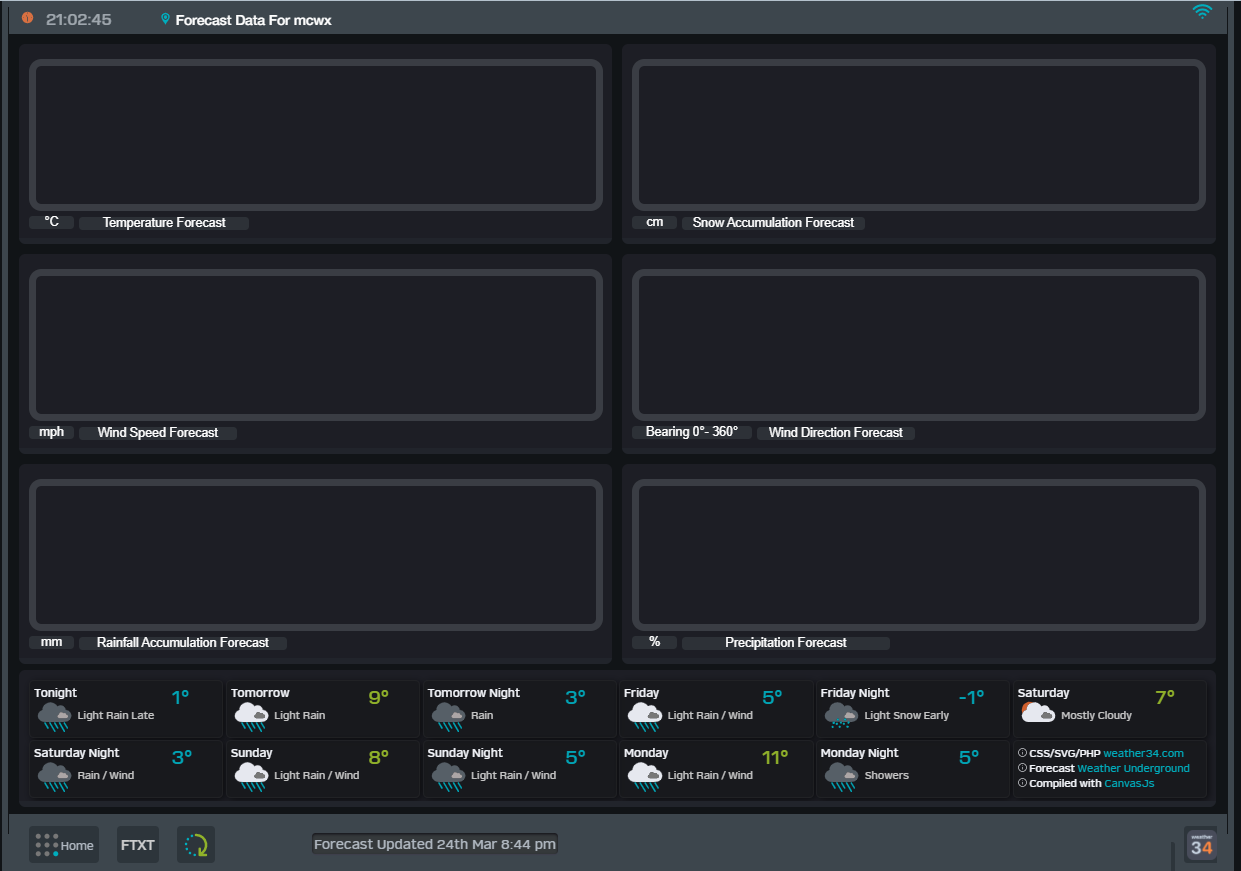
Task: Click the °C unit badge
Action: [52, 222]
